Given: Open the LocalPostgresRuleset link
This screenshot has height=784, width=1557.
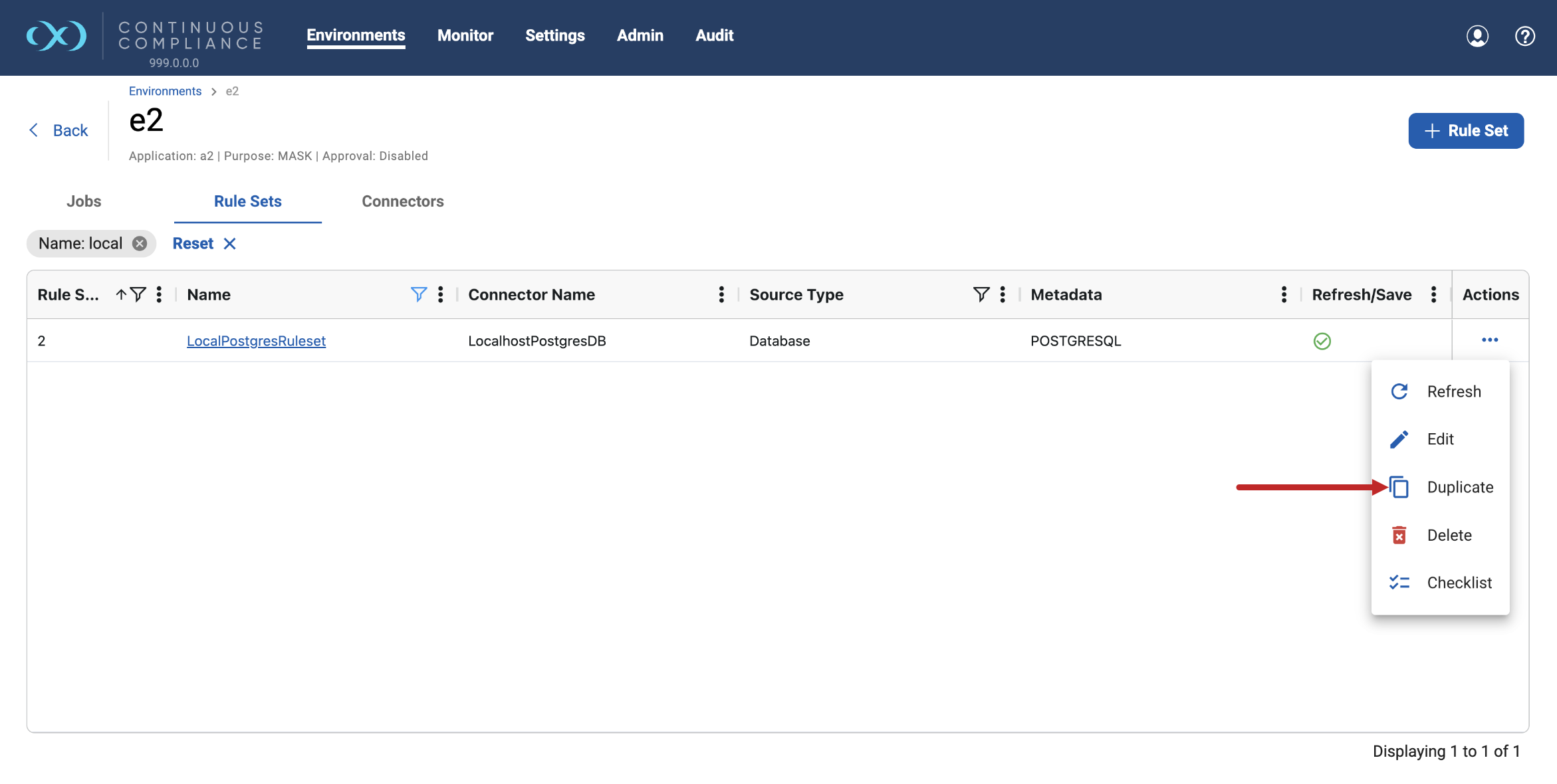Looking at the screenshot, I should tap(256, 340).
